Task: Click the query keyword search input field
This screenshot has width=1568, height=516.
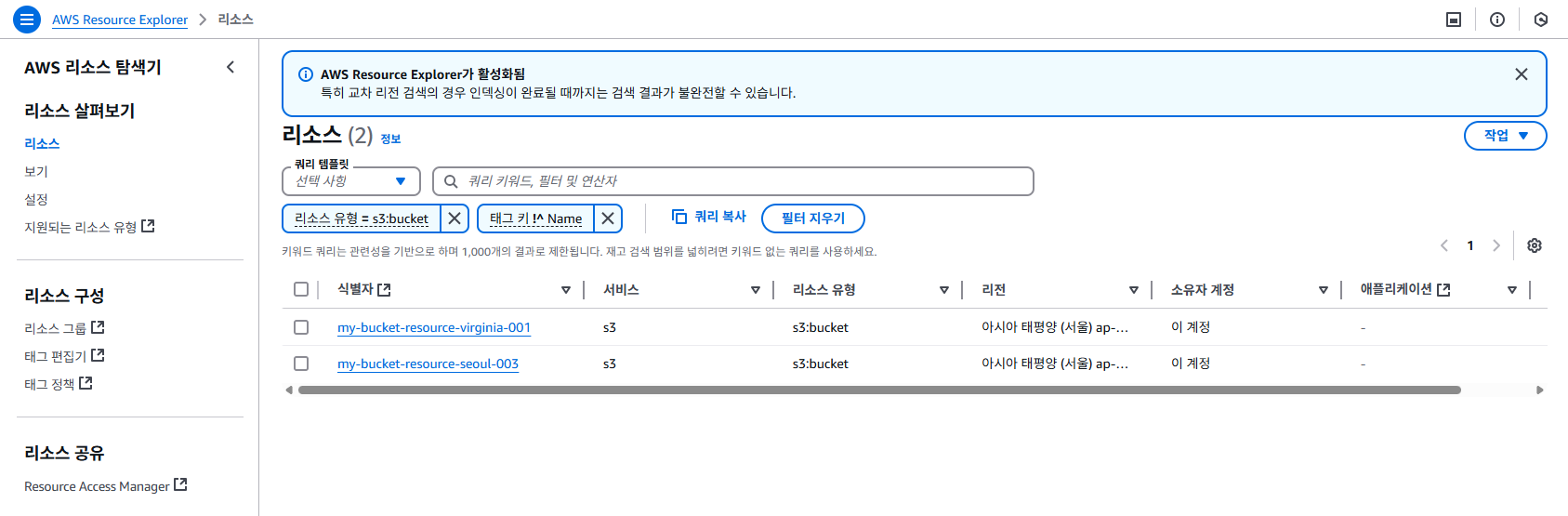Action: 733,181
